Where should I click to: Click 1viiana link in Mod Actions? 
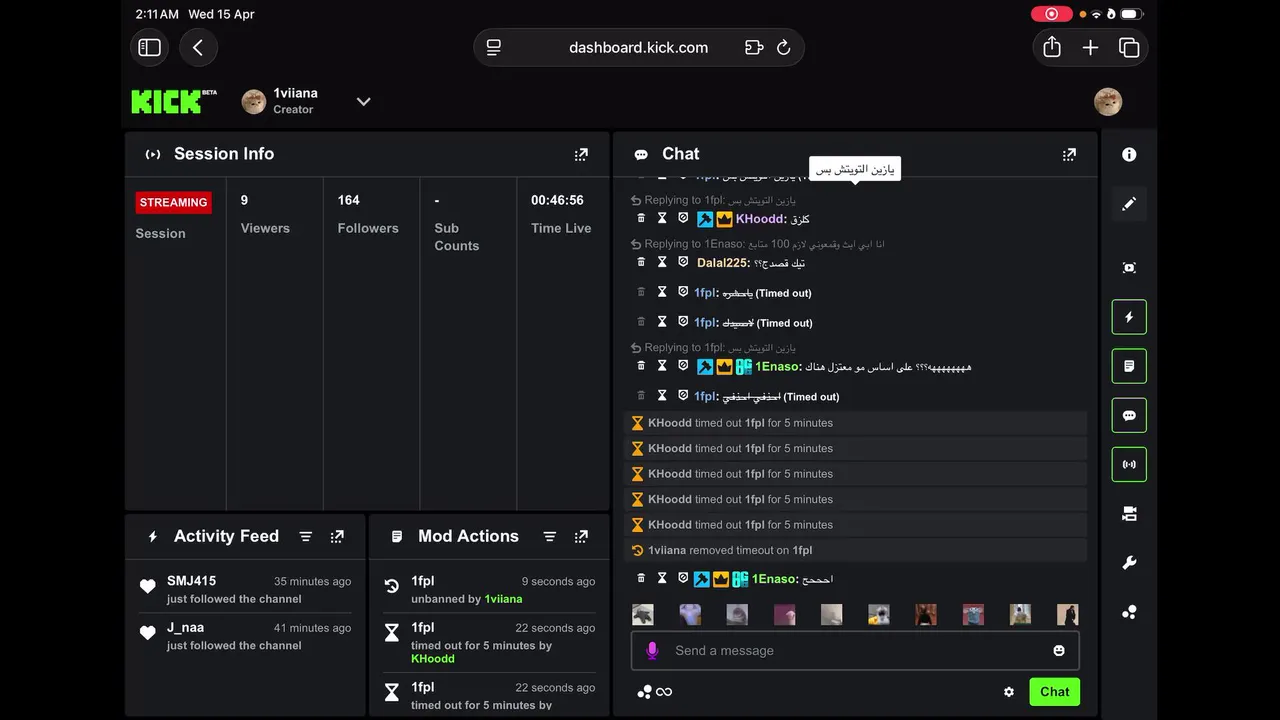[503, 599]
